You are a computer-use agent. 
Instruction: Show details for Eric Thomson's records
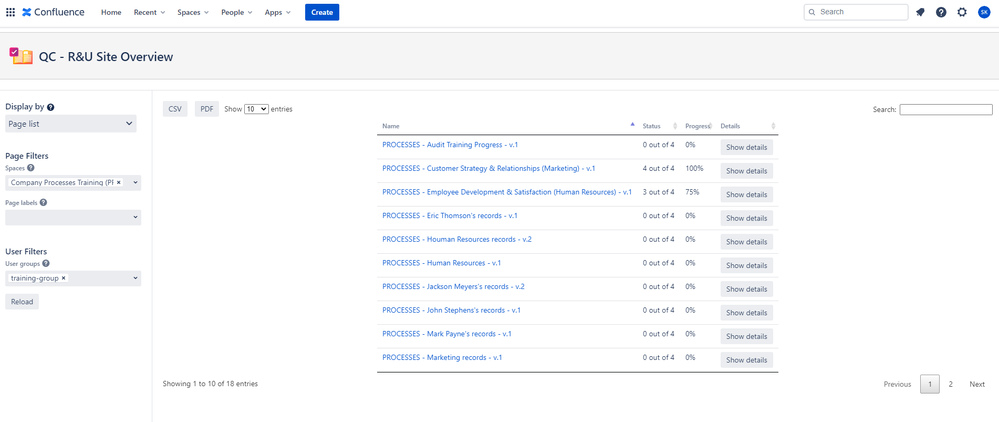point(747,218)
